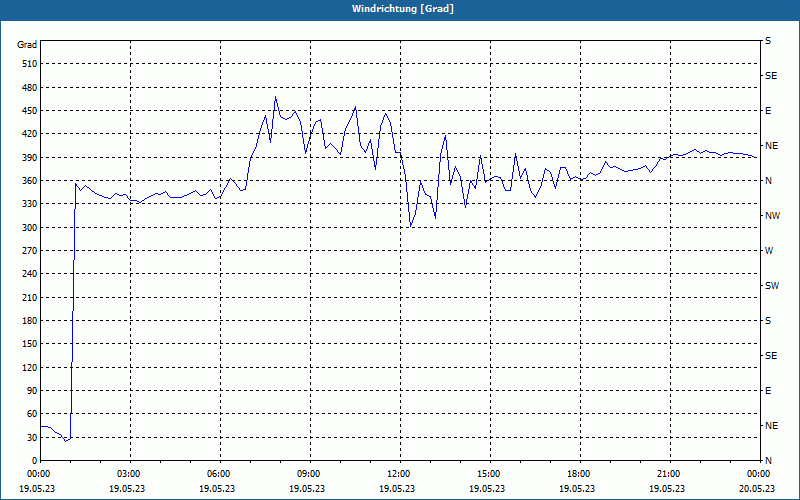Click the SW compass label

772,286
